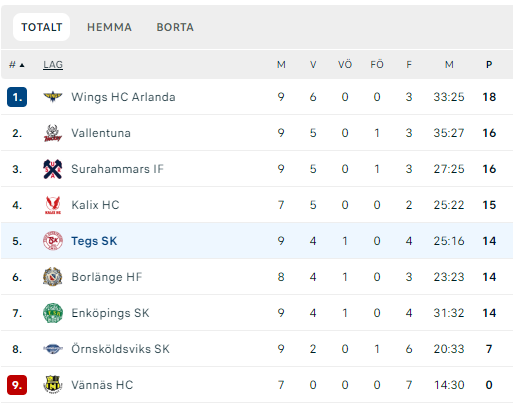Click the Vännäs HC yellow-black crest
This screenshot has width=513, height=407.
tap(53, 385)
